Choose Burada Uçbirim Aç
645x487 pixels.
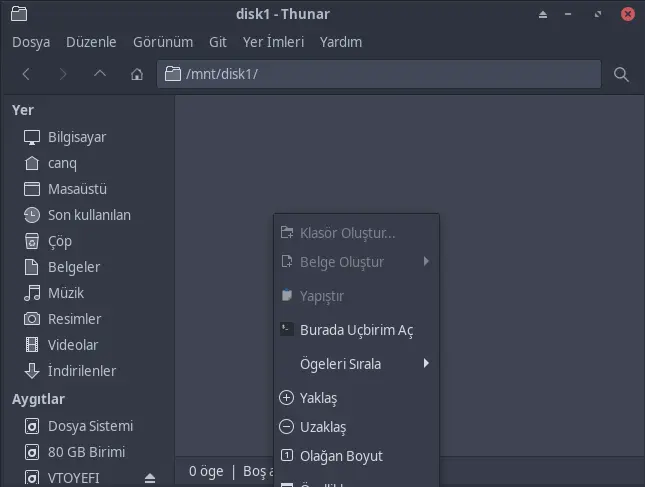[357, 330]
